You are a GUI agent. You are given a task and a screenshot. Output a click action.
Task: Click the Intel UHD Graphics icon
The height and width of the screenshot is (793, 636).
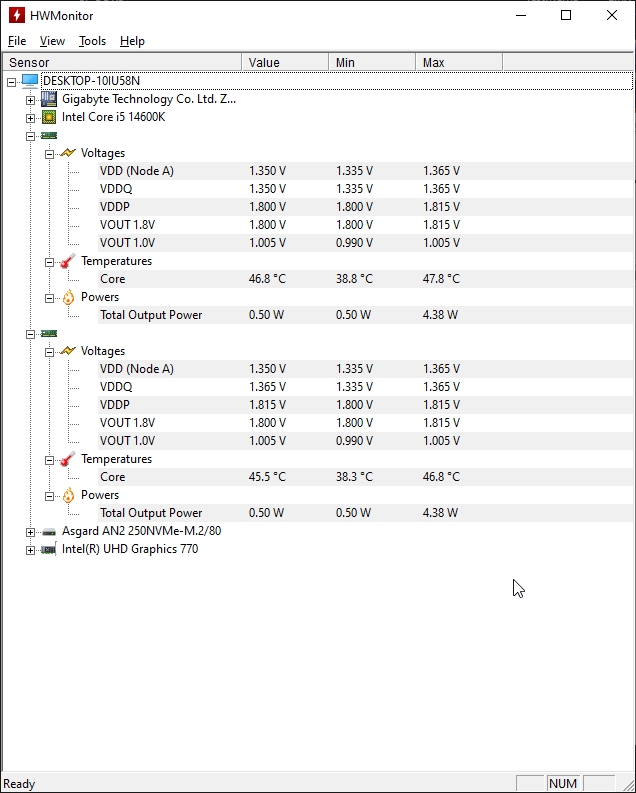pyautogui.click(x=49, y=549)
